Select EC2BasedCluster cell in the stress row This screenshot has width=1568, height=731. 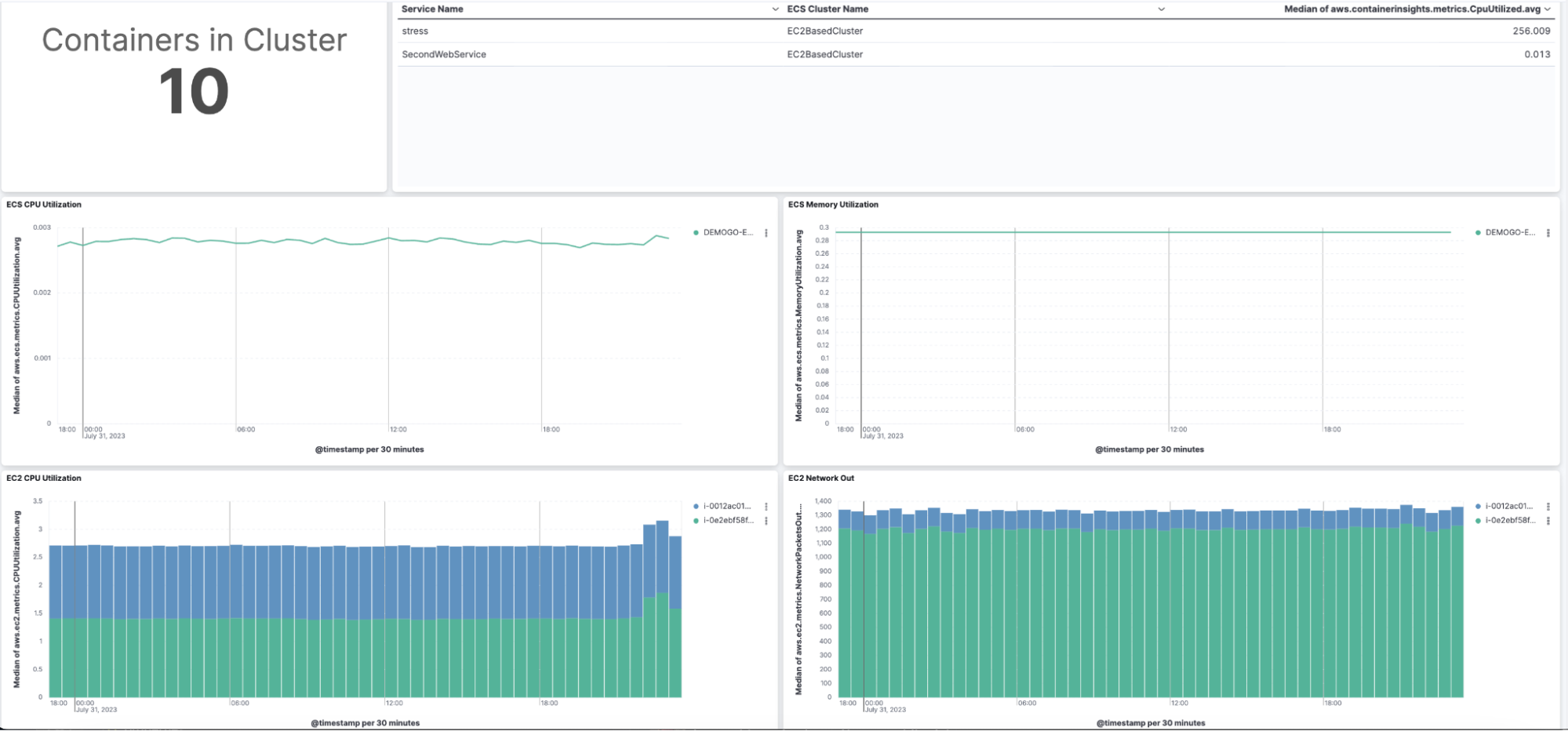pyautogui.click(x=824, y=31)
